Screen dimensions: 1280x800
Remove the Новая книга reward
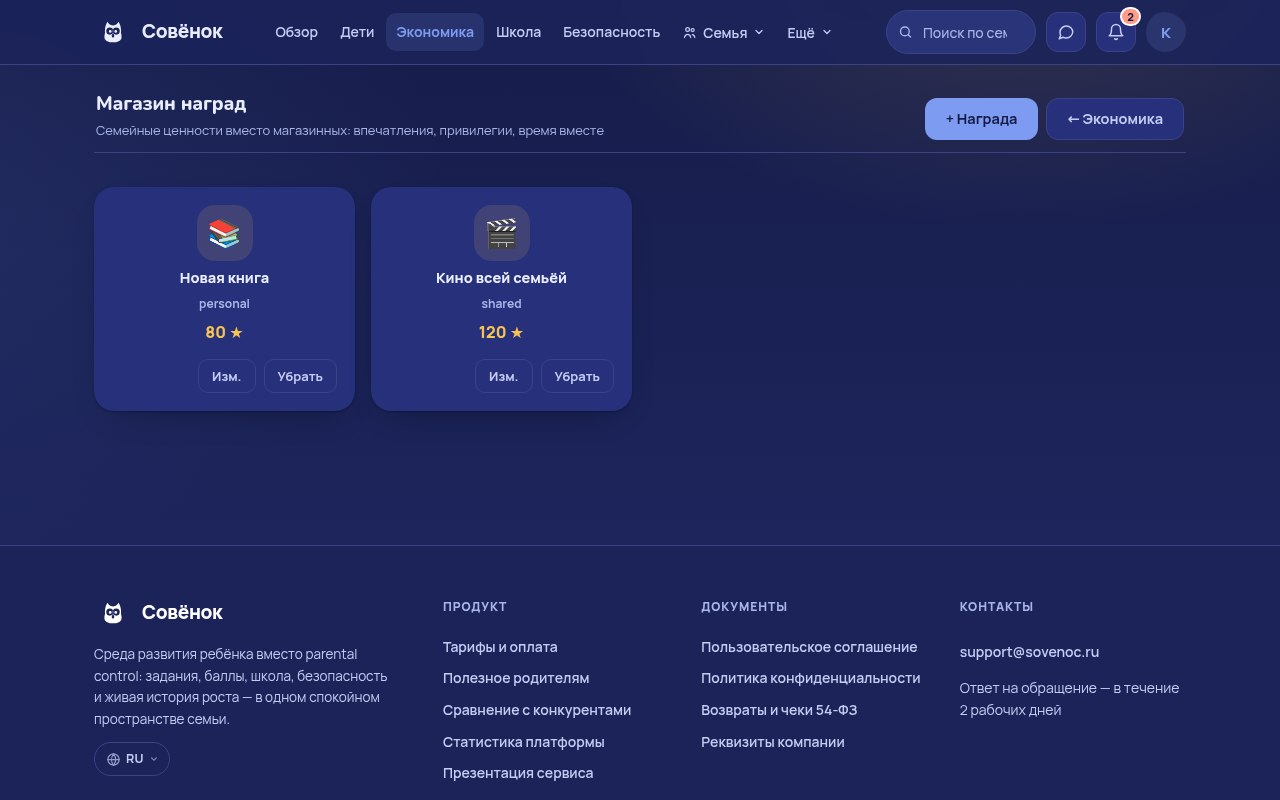click(x=300, y=376)
